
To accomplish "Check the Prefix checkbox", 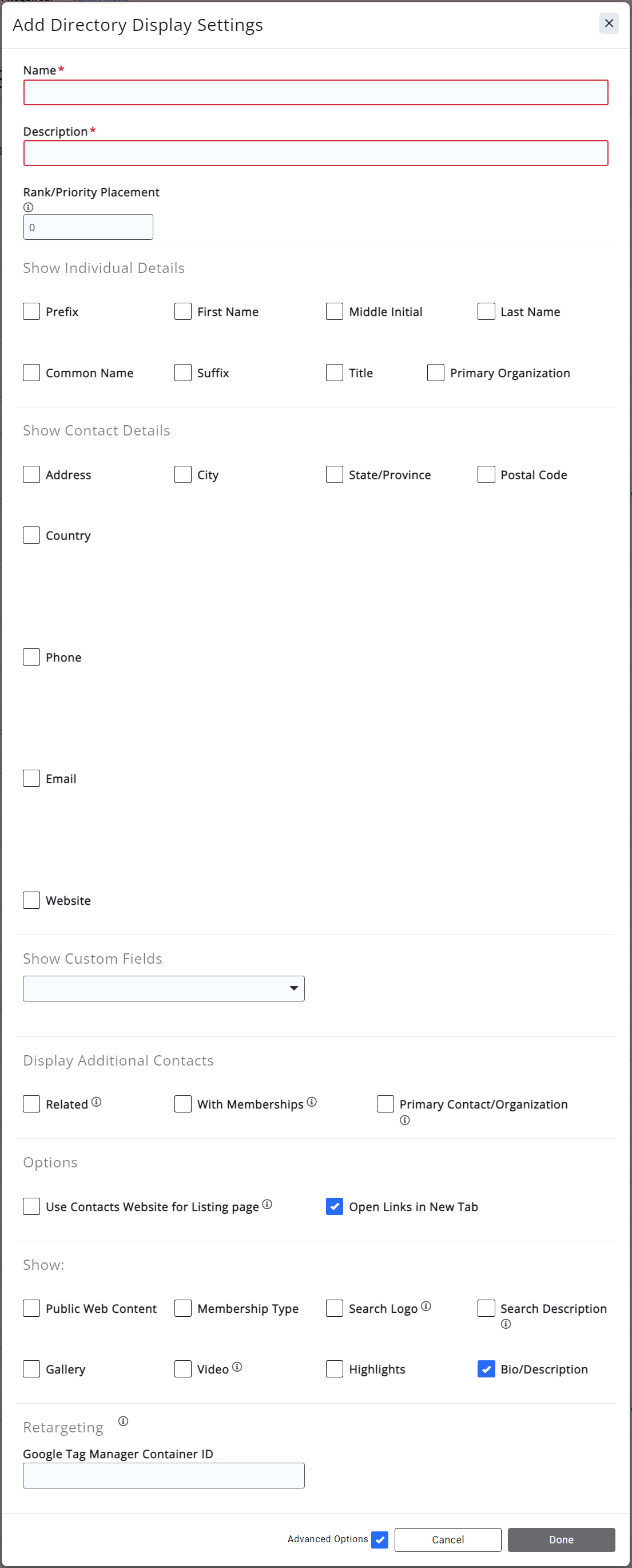I will pyautogui.click(x=31, y=311).
